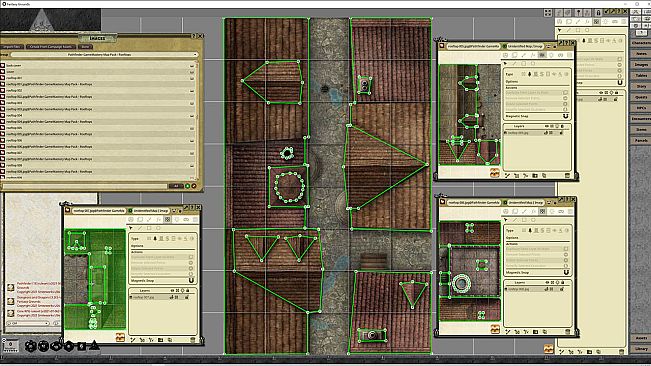Toggle fullscreen icon in top main toolbar

point(548,12)
